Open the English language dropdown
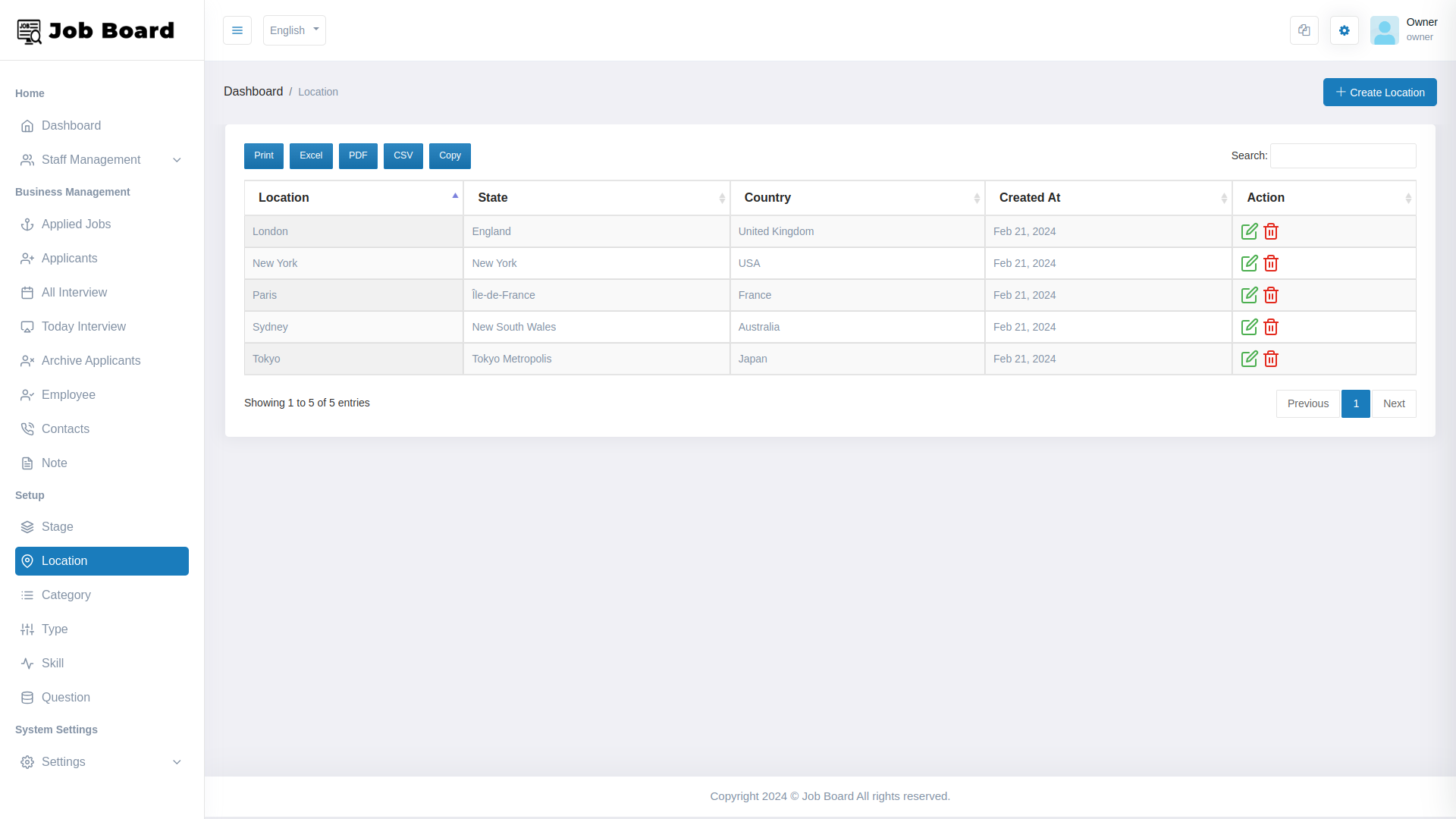The width and height of the screenshot is (1456, 819). click(x=294, y=30)
